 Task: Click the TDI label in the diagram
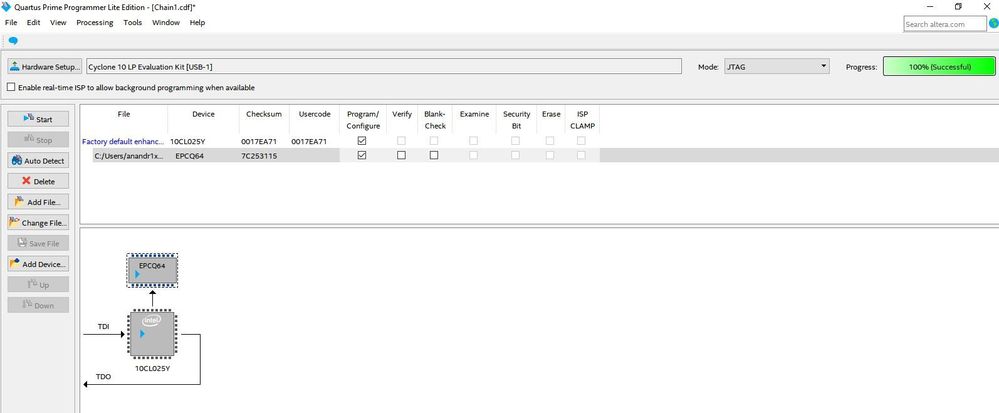click(x=103, y=326)
